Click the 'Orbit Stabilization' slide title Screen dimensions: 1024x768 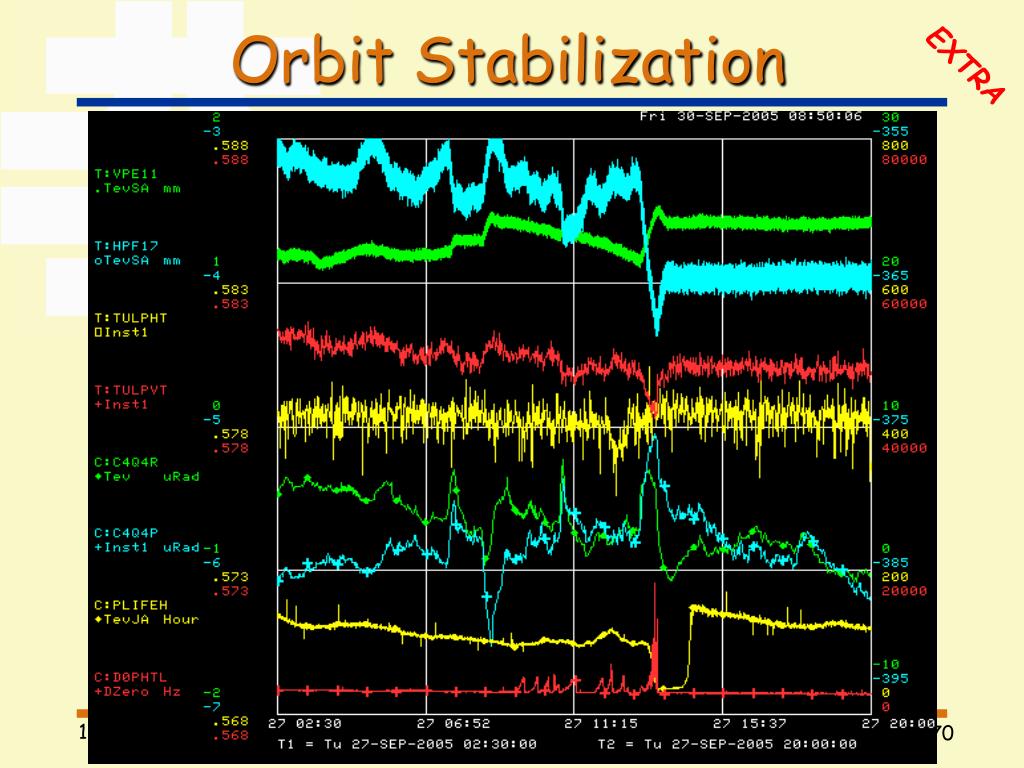pos(509,61)
